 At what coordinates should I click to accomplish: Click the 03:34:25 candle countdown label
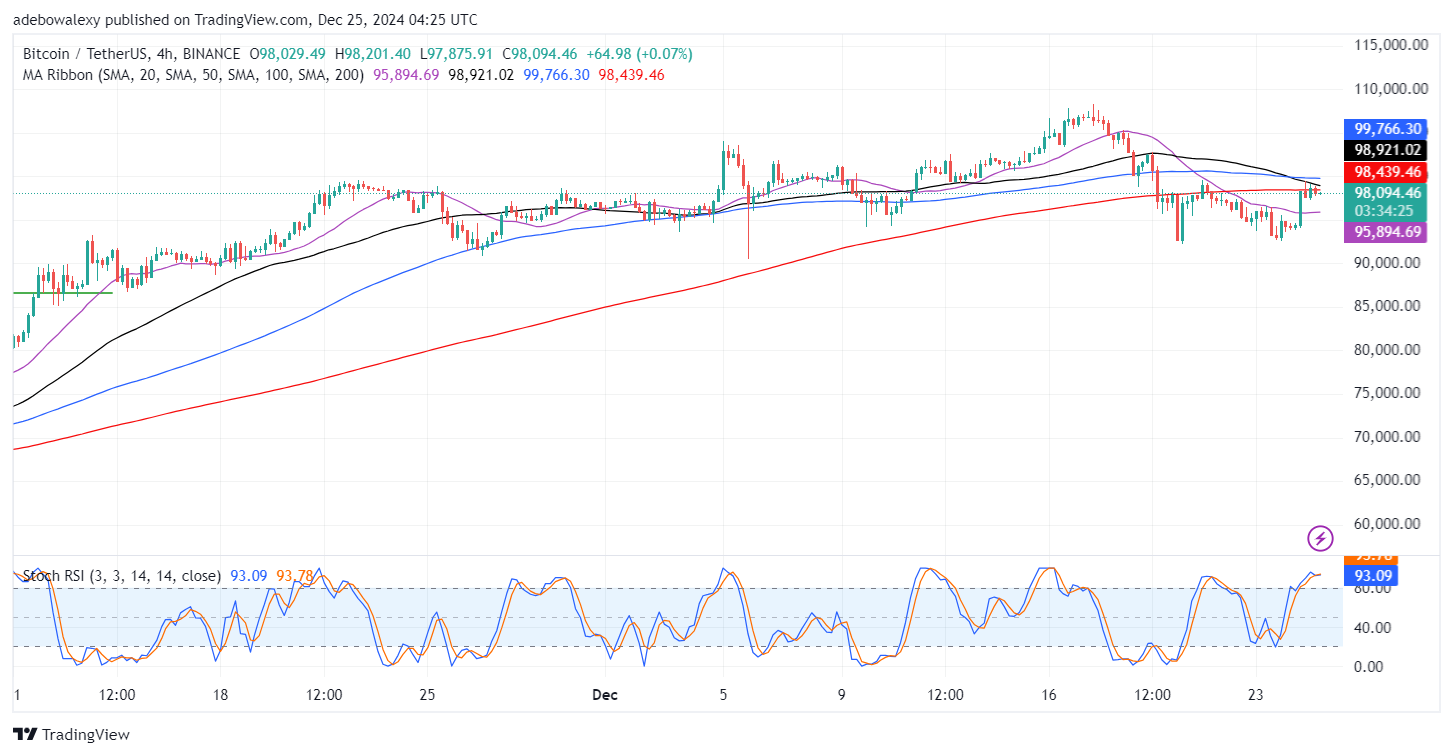pyautogui.click(x=1383, y=211)
